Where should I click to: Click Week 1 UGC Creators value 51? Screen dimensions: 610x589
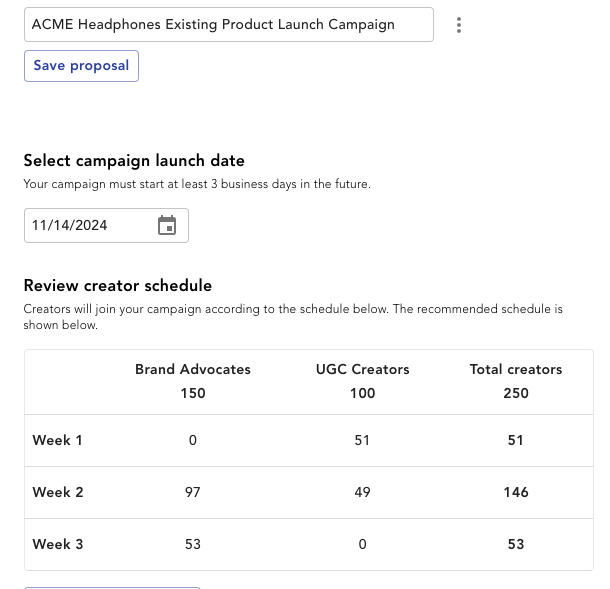tap(362, 440)
